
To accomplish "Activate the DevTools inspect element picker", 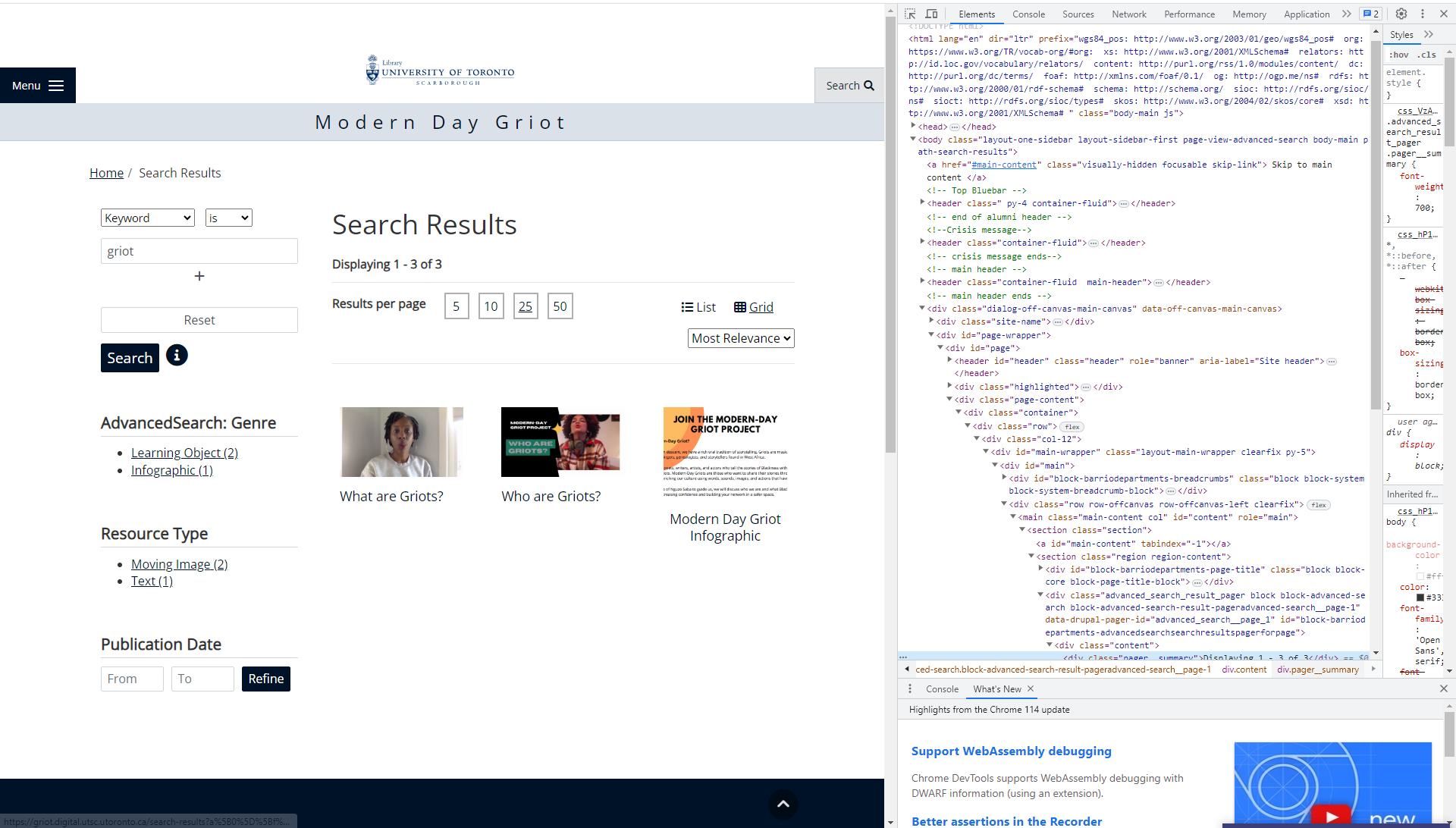I will click(910, 14).
